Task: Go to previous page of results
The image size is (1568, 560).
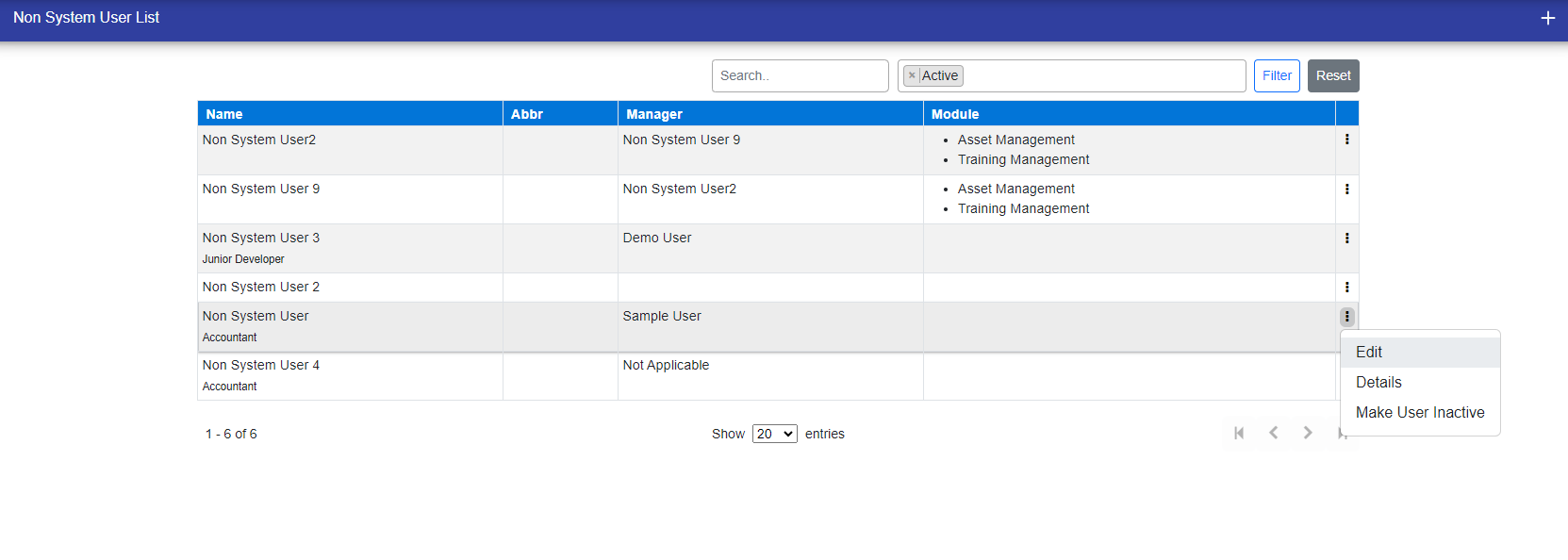Action: pos(1273,433)
